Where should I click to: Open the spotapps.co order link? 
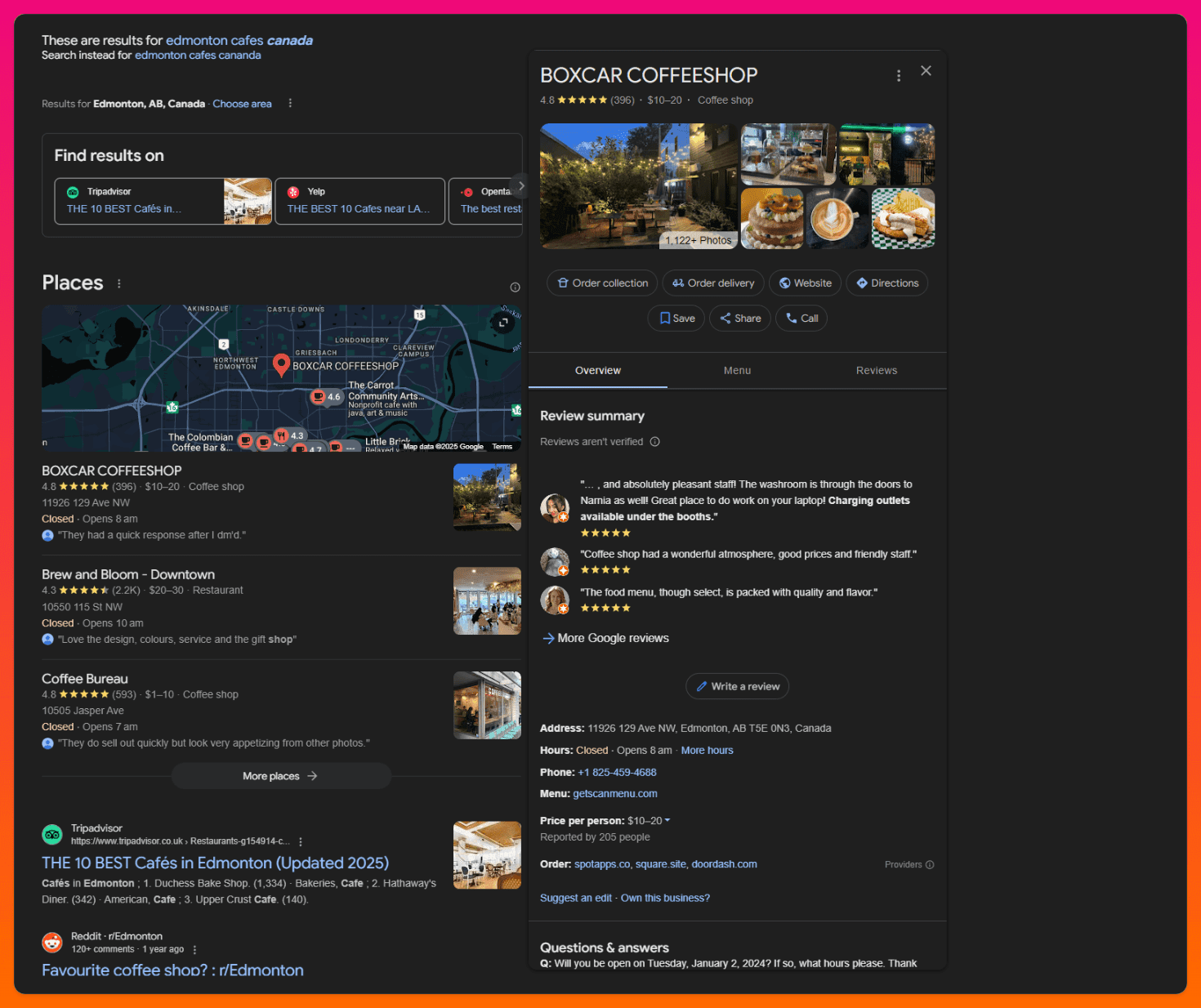[x=602, y=864]
